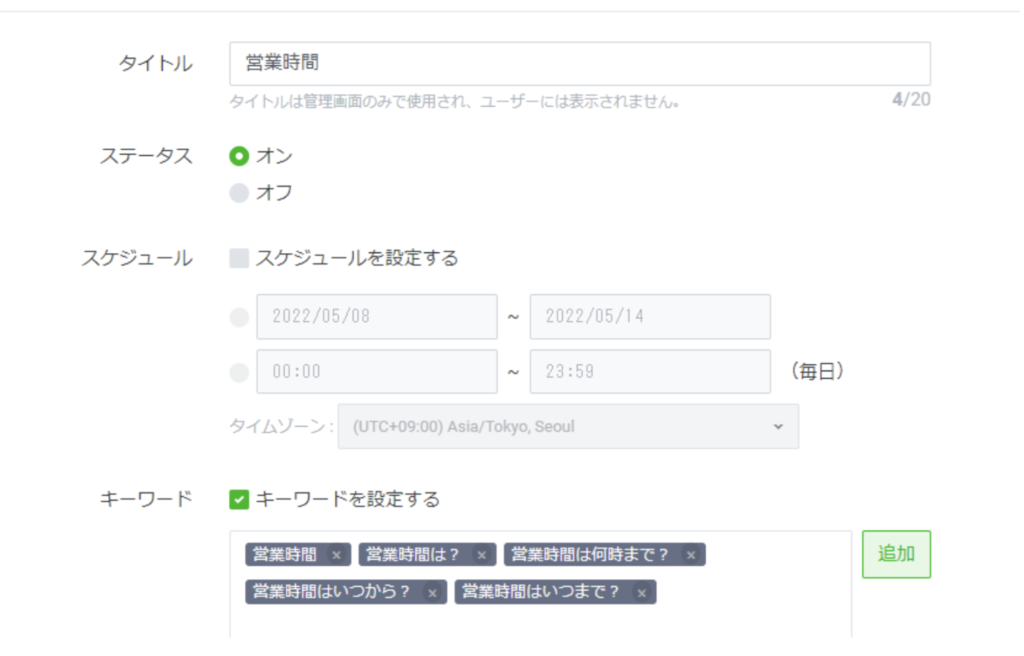
Task: Select the オン status radio button
Action: click(x=239, y=156)
